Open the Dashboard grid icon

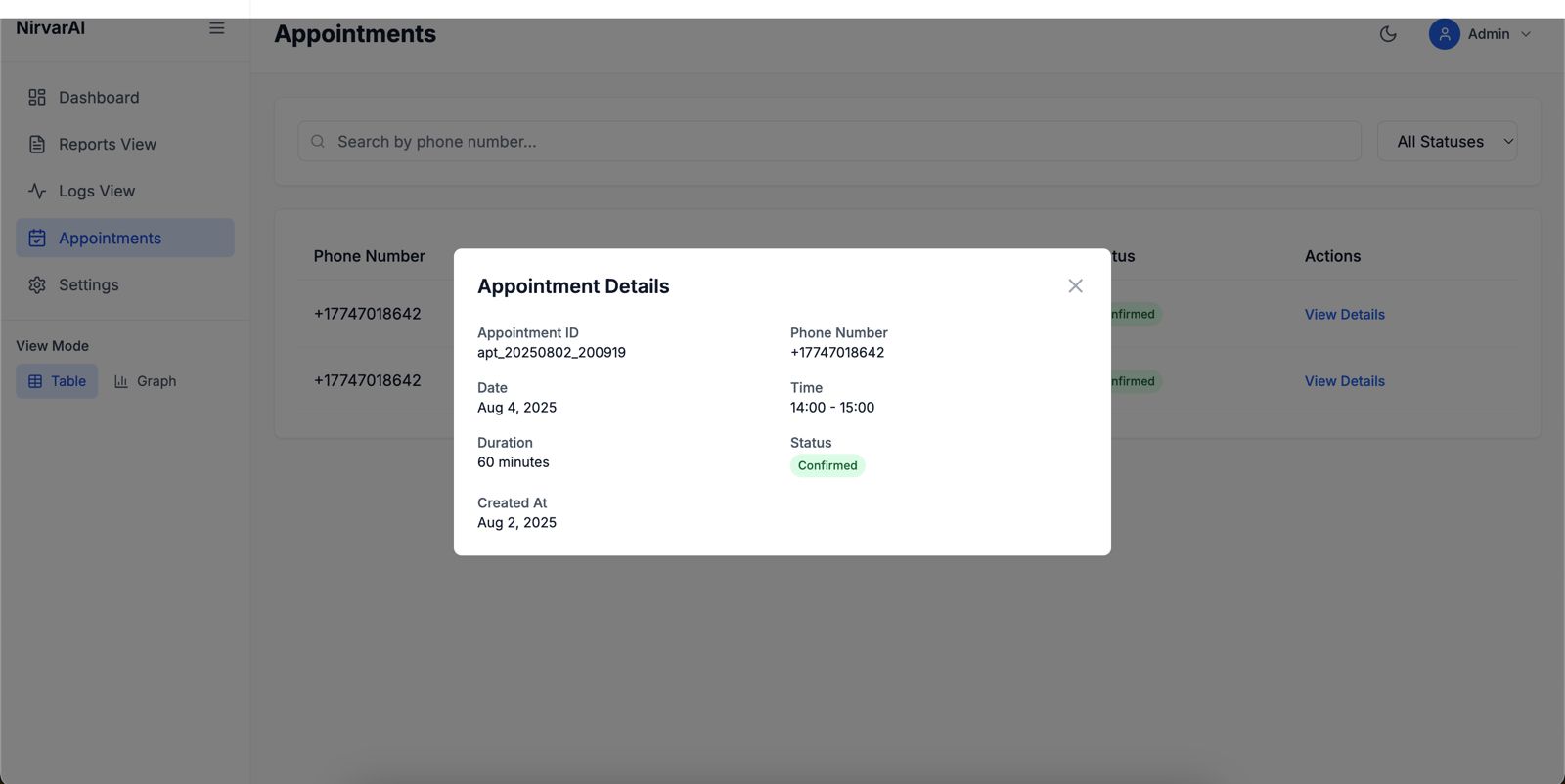click(37, 97)
